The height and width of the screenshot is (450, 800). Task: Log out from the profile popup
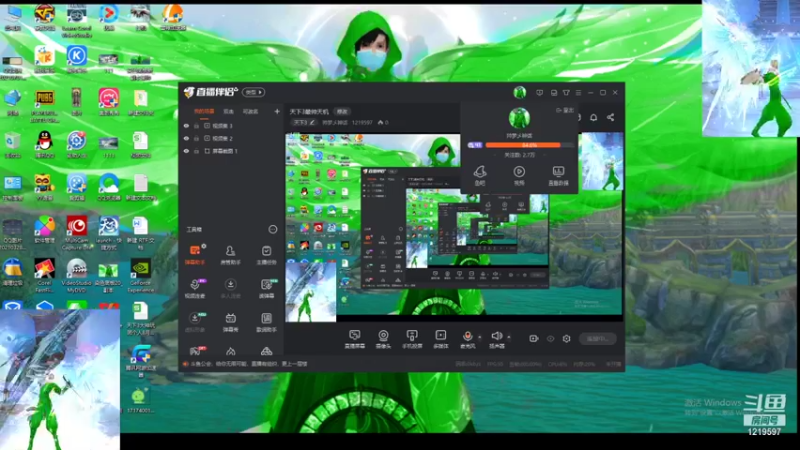point(565,110)
